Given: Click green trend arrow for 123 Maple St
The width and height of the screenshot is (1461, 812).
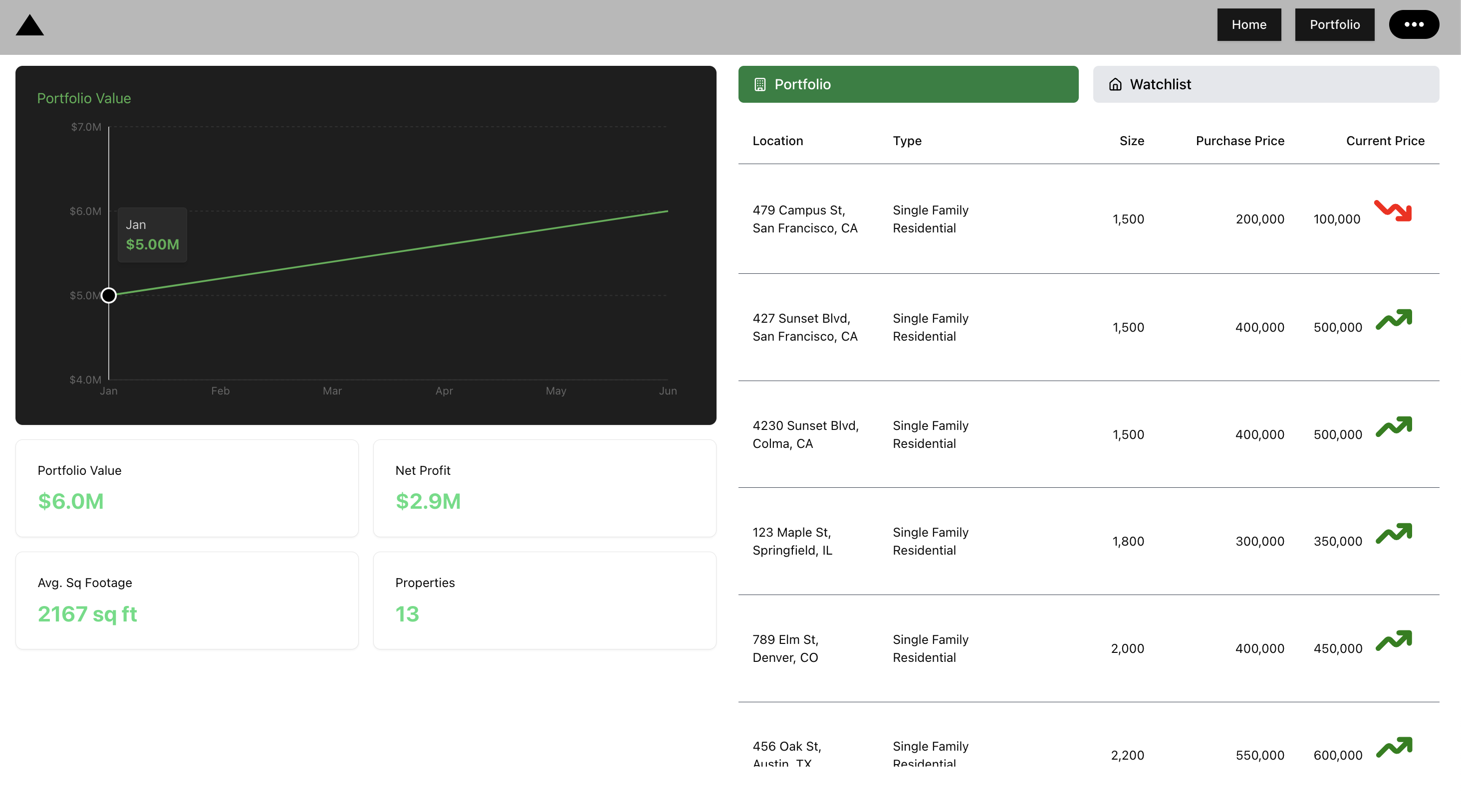Looking at the screenshot, I should pos(1394,533).
